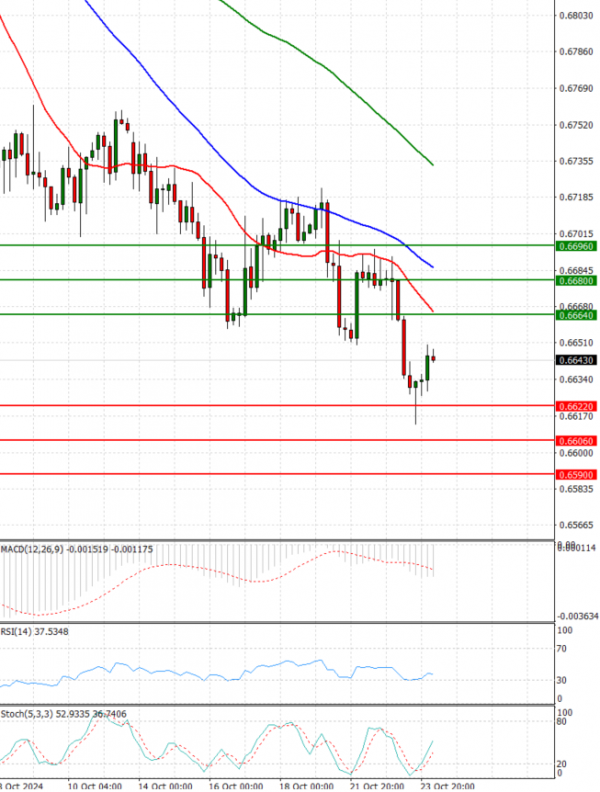Viewport: 600px width, 792px height.
Task: Click the Stochastic scale value 20
Action: 561,765
